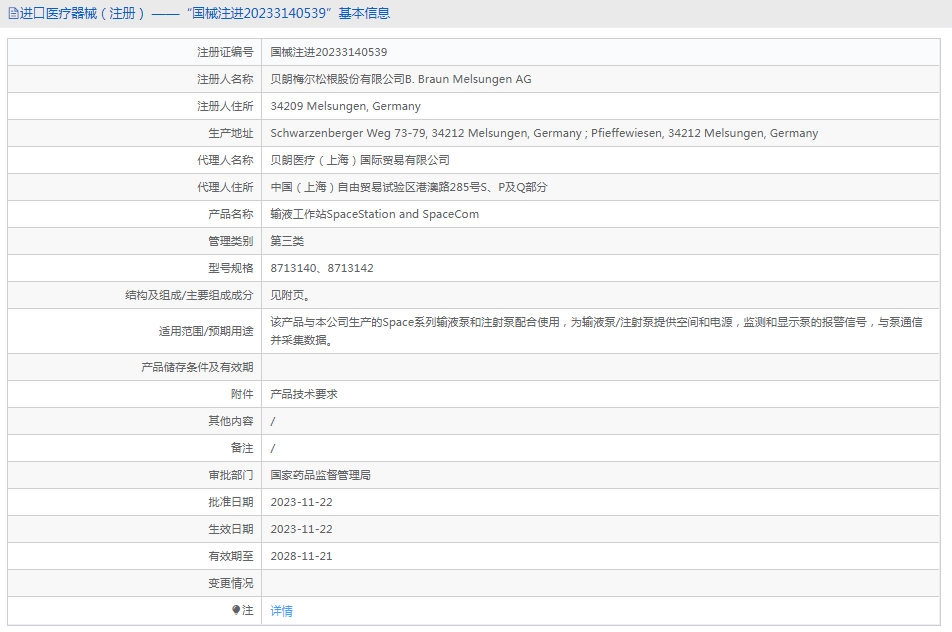Click the slash value in 其他内容 row
The width and height of the screenshot is (952, 632).
point(273,421)
